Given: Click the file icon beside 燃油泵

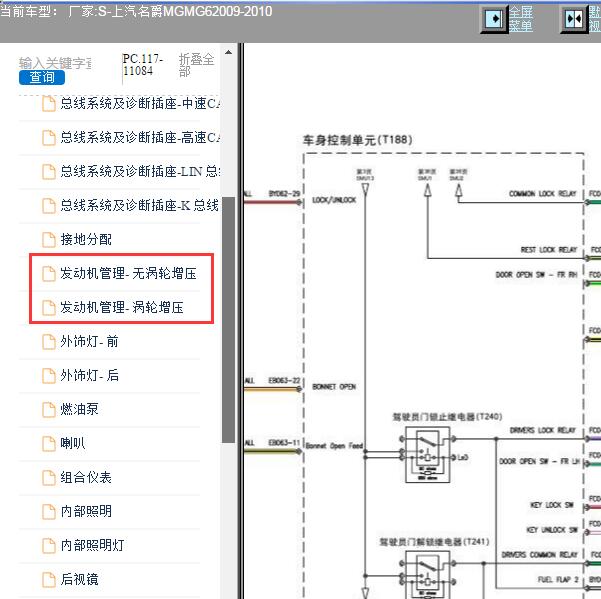Looking at the screenshot, I should 49,410.
